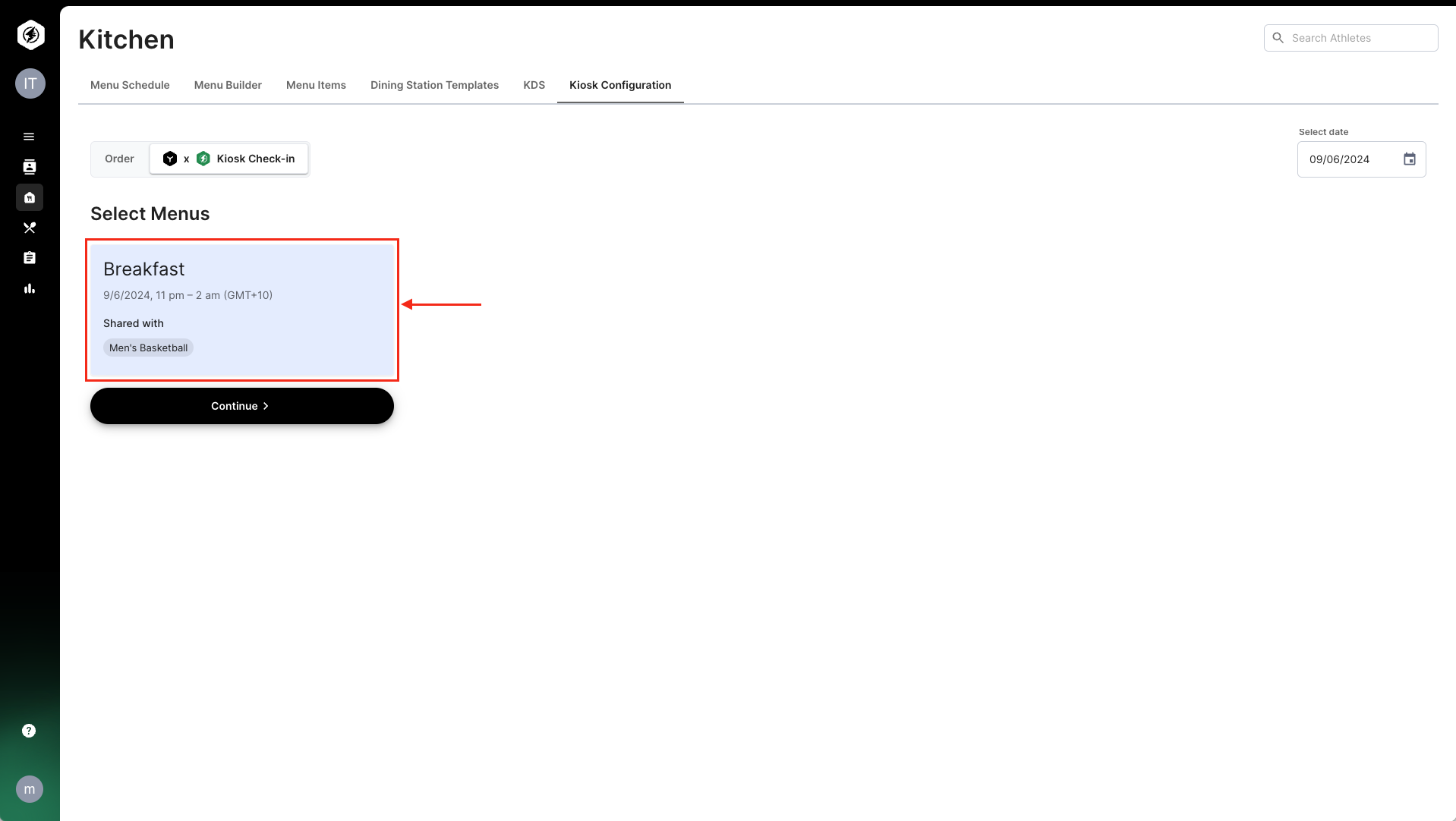This screenshot has height=821, width=1456.
Task: Open the athlete profiles sidebar icon
Action: coord(30,167)
